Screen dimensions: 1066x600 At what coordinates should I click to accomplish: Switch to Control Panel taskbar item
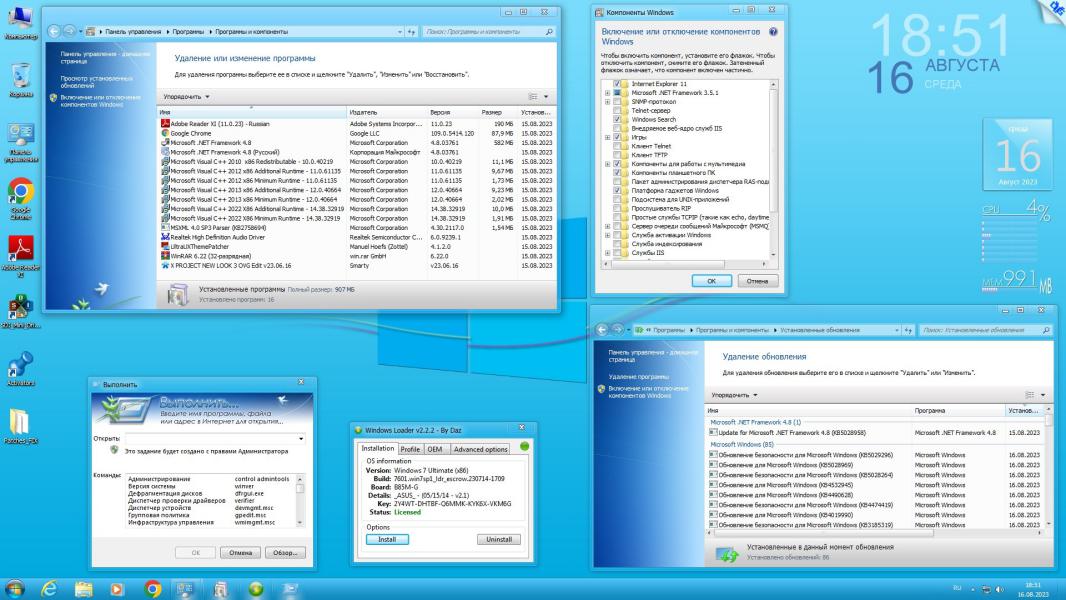pos(185,588)
